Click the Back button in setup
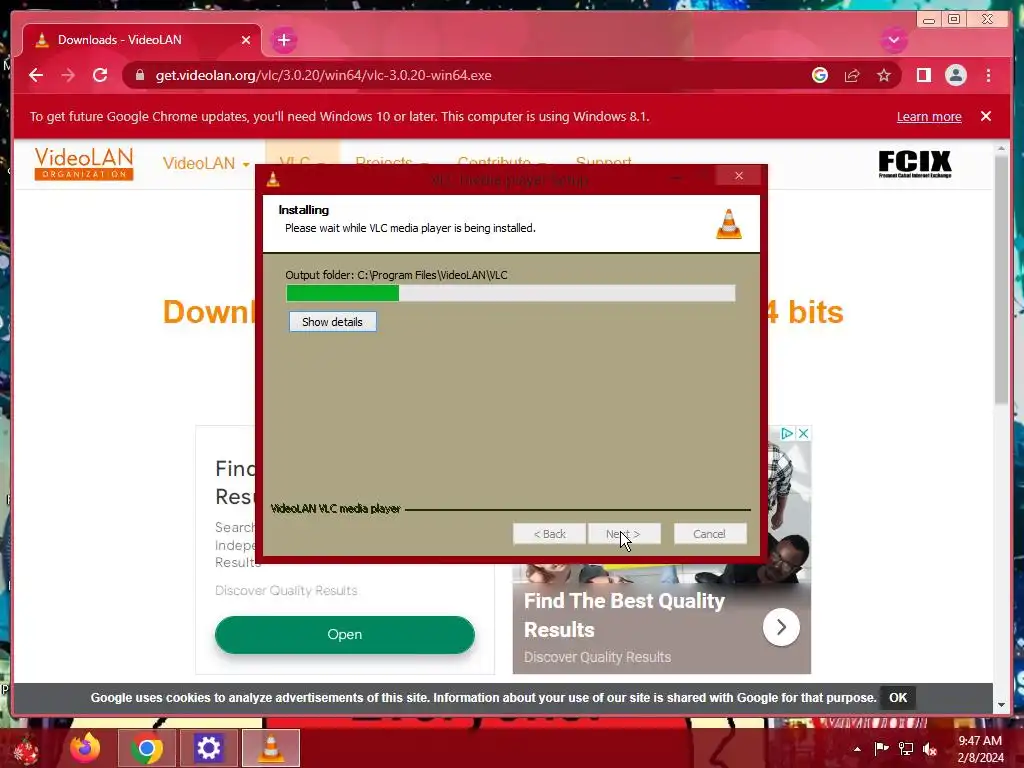Image resolution: width=1024 pixels, height=768 pixels. point(549,534)
